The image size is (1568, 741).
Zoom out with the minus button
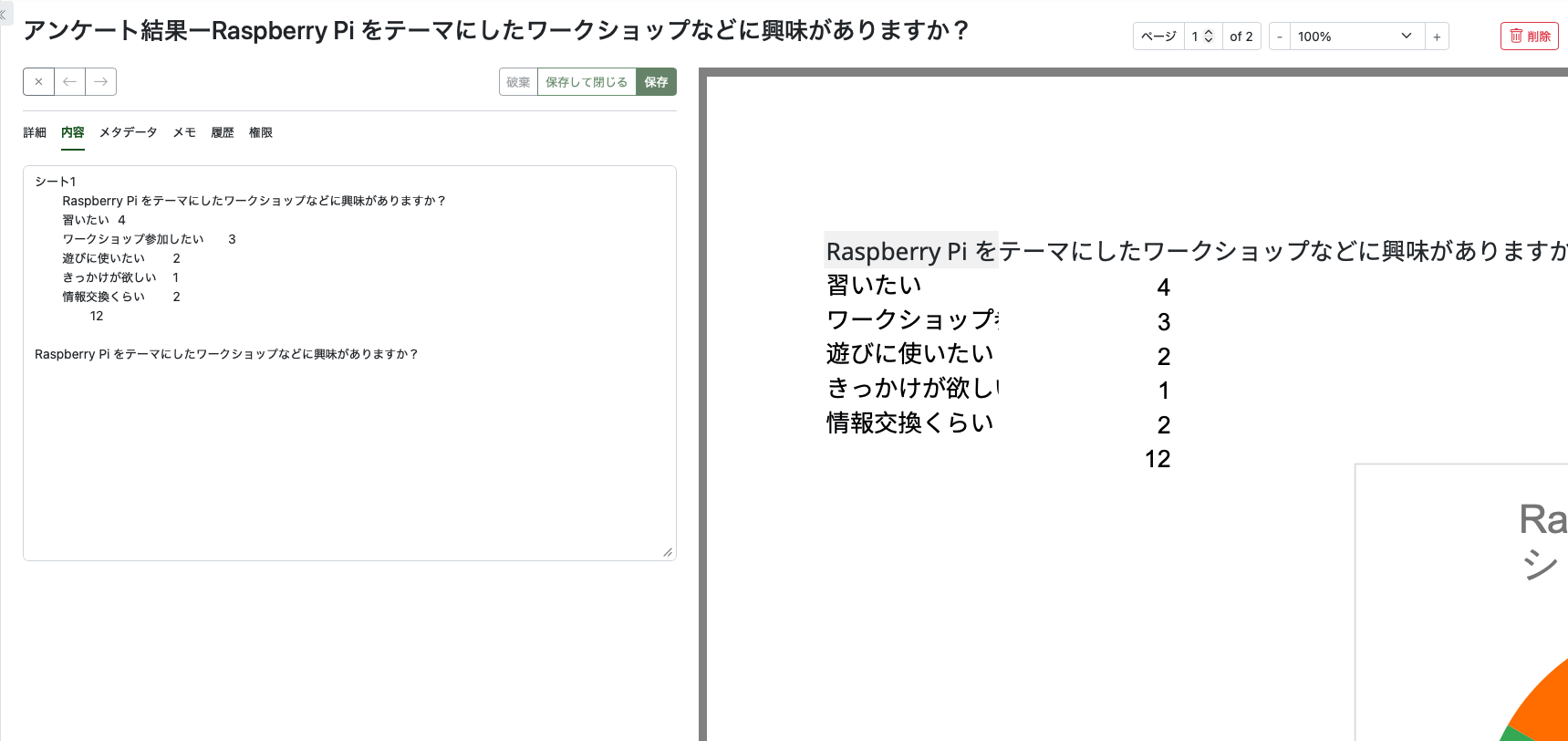1280,37
